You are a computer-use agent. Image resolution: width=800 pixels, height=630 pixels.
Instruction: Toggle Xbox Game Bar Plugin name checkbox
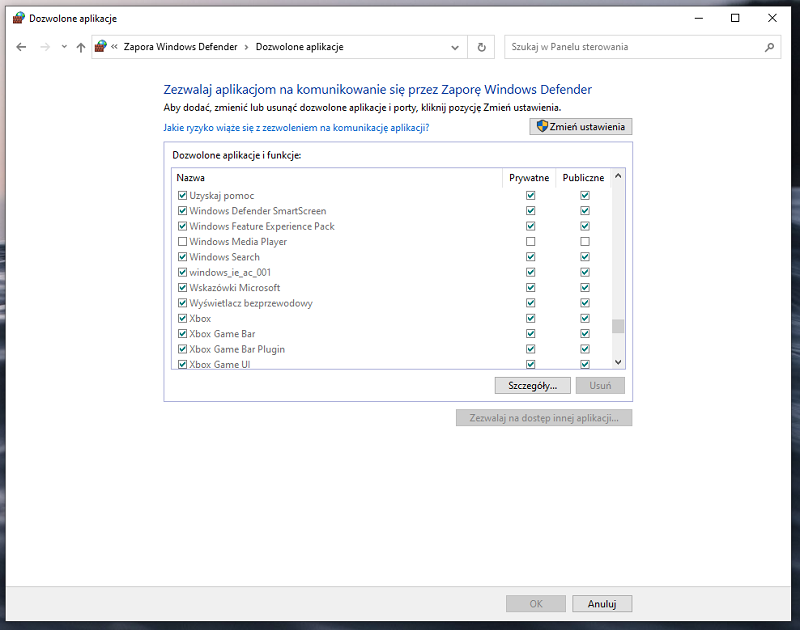point(182,349)
